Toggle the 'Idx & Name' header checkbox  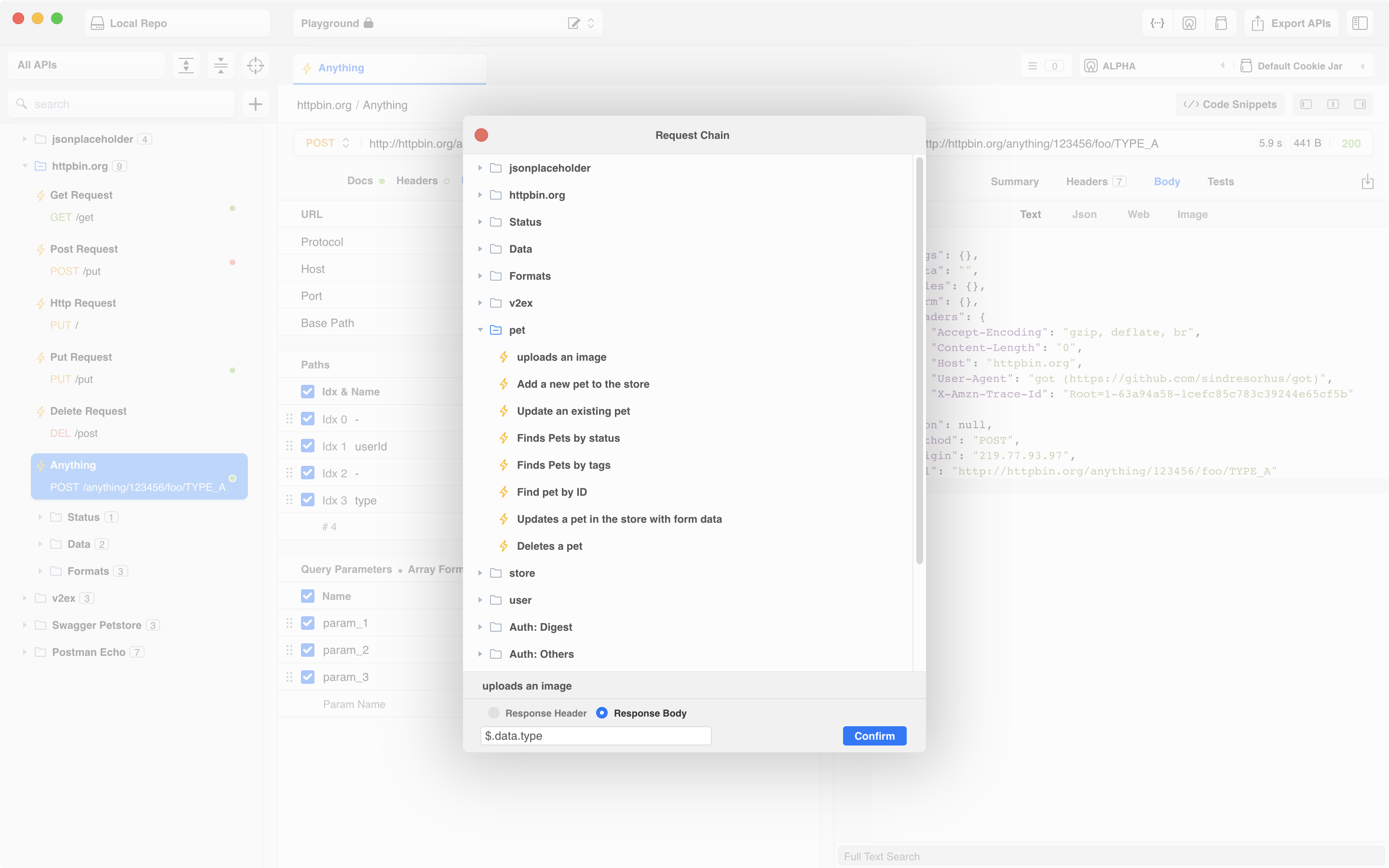coord(308,392)
